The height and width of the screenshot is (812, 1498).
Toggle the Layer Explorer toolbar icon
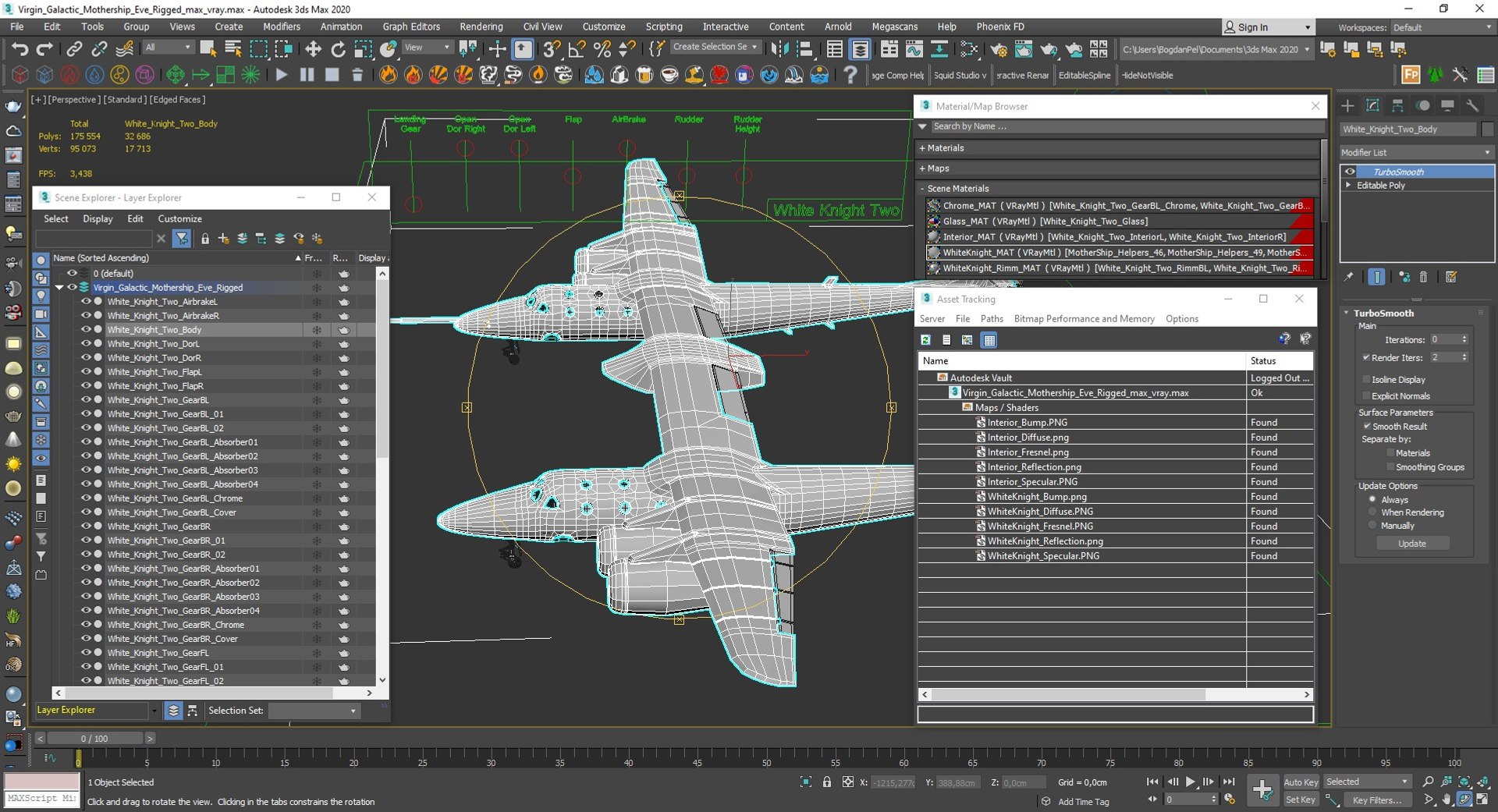(x=860, y=49)
